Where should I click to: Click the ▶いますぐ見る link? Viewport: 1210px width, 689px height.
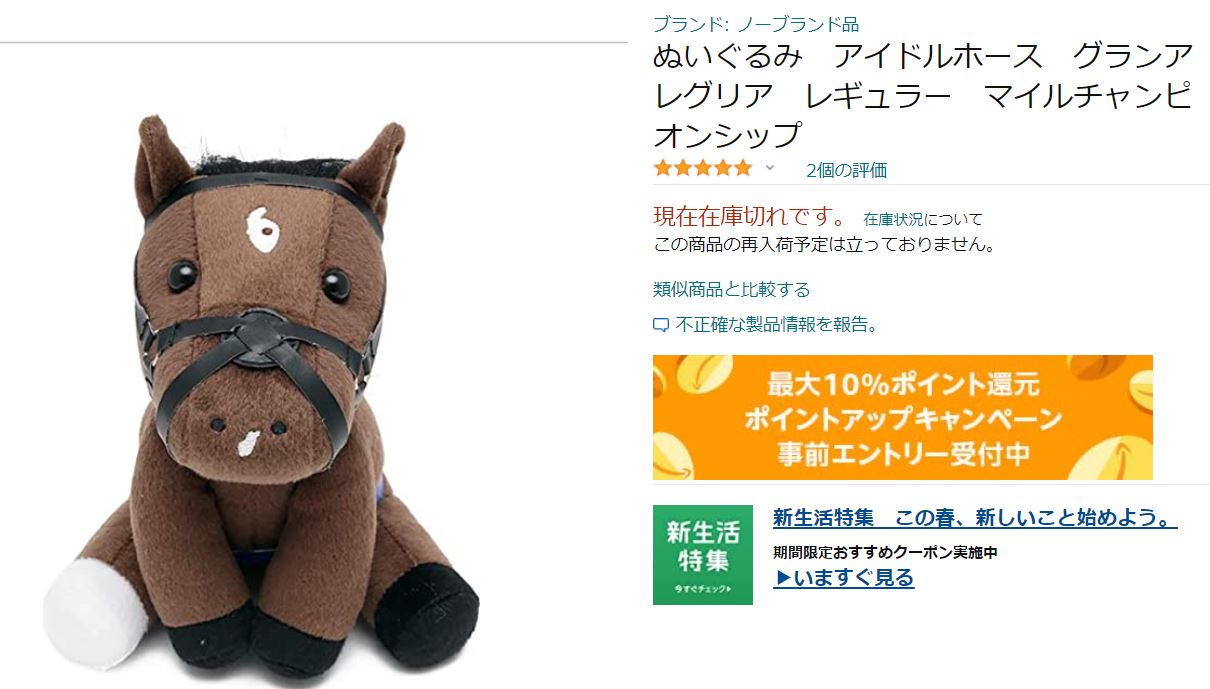(843, 577)
